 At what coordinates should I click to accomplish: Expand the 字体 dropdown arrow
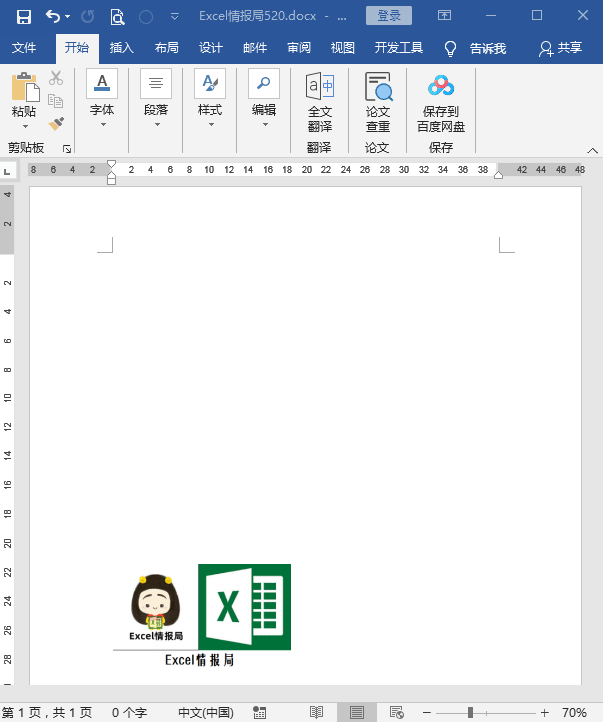103,124
